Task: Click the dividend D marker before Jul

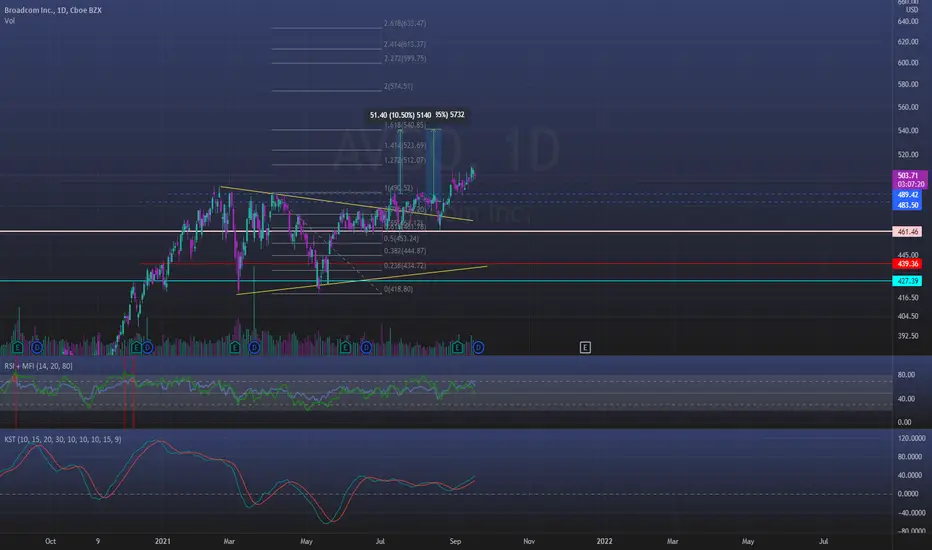Action: click(x=366, y=347)
